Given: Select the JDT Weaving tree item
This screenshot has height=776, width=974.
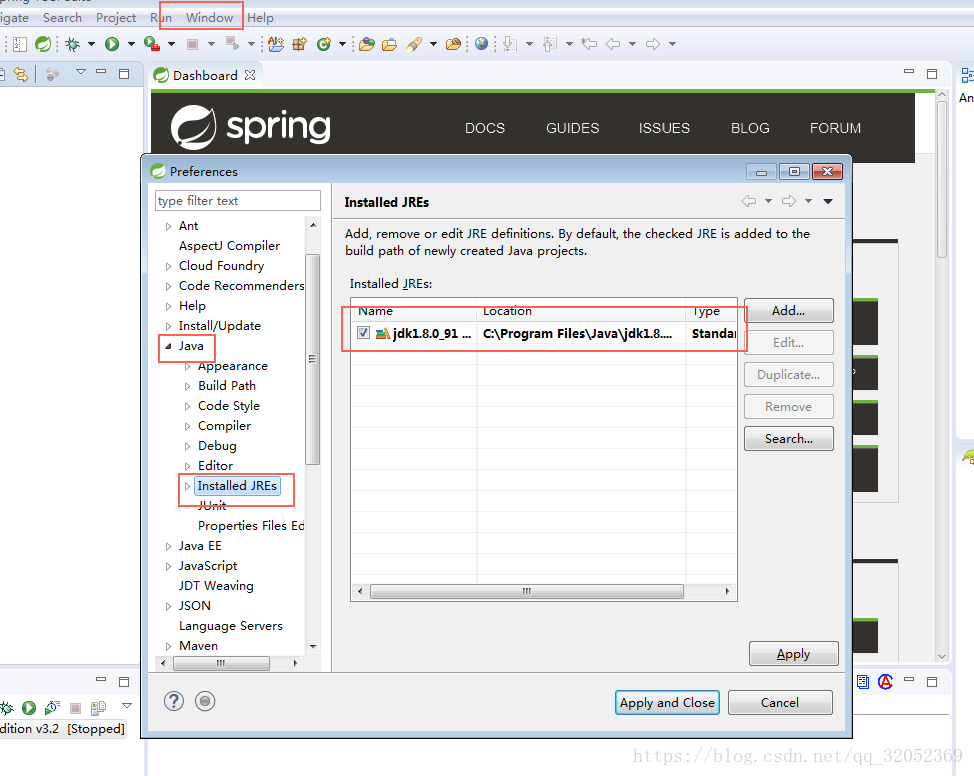Looking at the screenshot, I should point(216,586).
